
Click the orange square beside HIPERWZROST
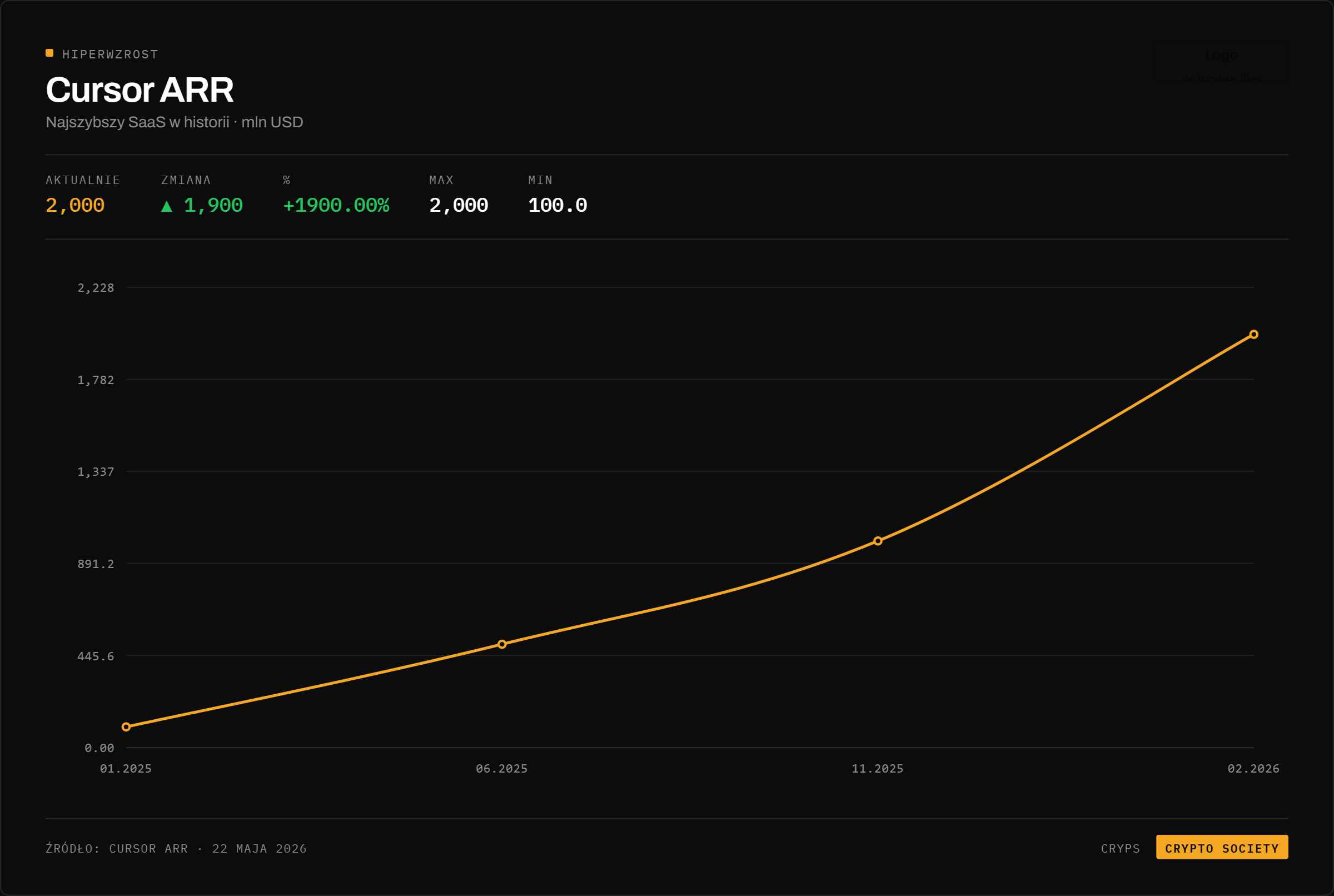tap(49, 53)
